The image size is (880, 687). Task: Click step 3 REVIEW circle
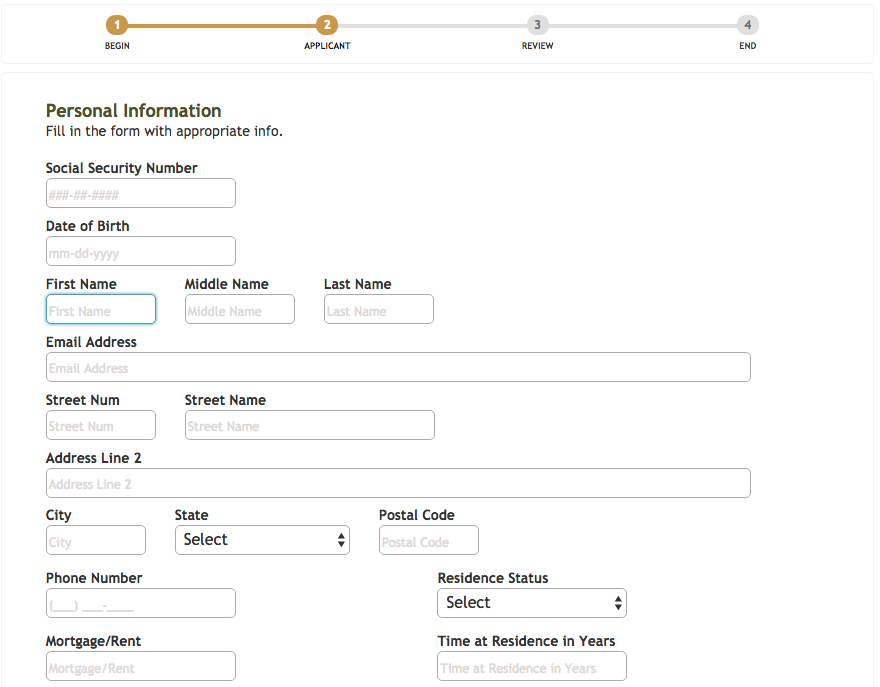click(537, 25)
